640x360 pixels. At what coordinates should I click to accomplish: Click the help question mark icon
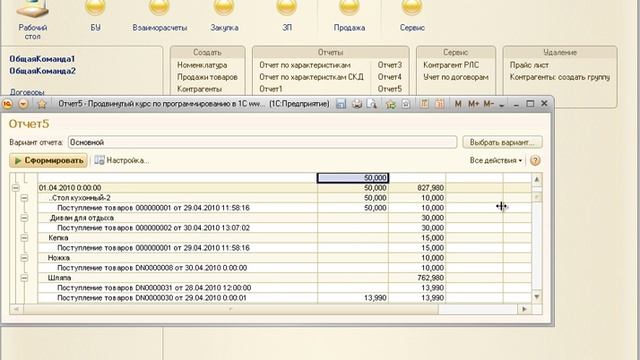pyautogui.click(x=535, y=160)
